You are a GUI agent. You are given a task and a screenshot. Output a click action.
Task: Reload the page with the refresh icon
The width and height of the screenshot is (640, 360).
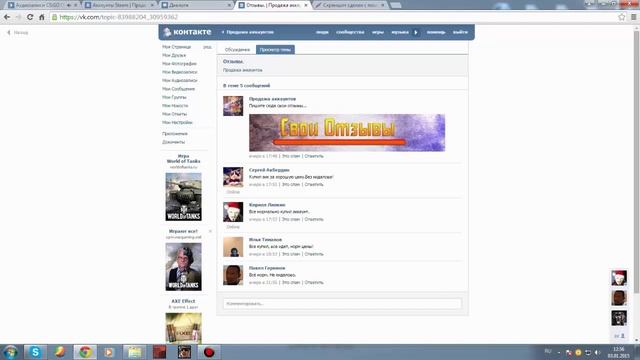(x=30, y=17)
